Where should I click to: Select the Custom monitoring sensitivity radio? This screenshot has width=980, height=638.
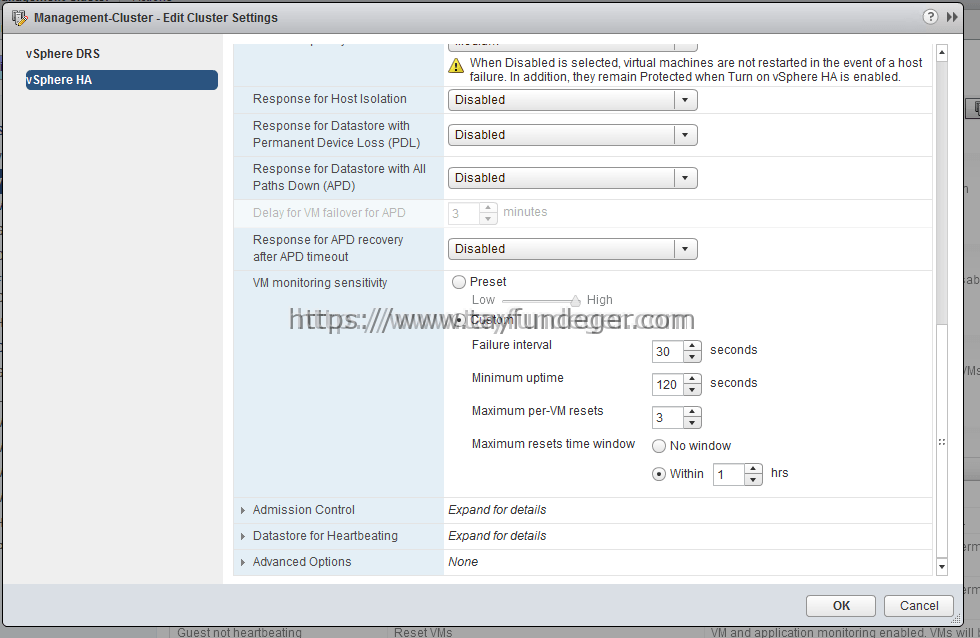tap(459, 320)
